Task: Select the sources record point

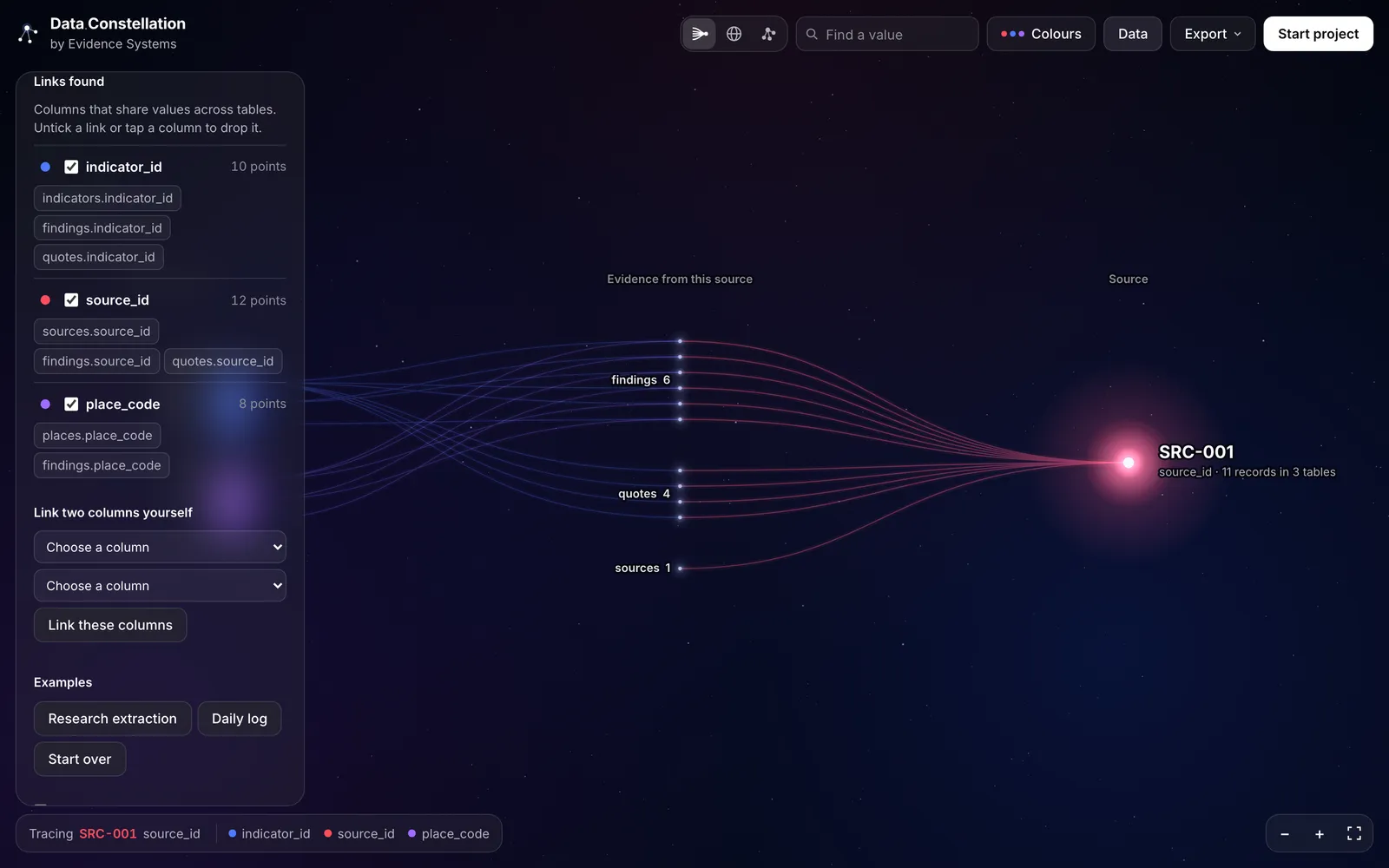Action: 681,569
